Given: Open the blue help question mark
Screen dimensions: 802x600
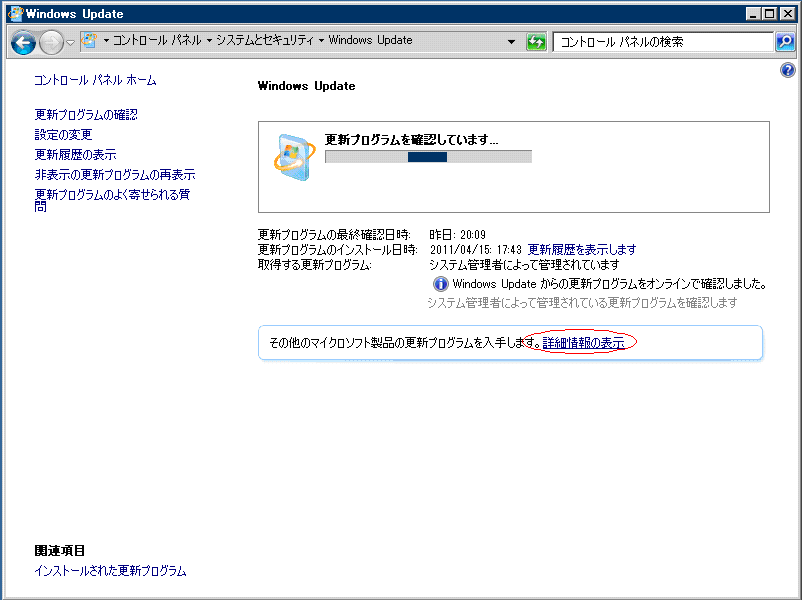Looking at the screenshot, I should 788,70.
